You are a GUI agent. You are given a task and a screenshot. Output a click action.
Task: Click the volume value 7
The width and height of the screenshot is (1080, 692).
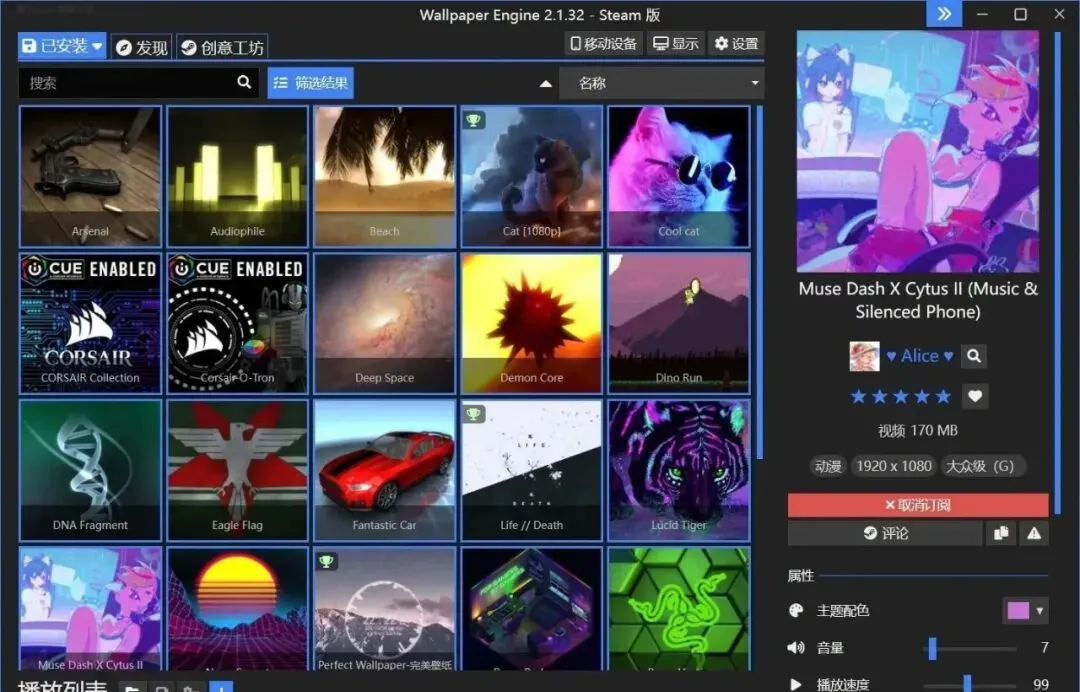pos(1044,647)
